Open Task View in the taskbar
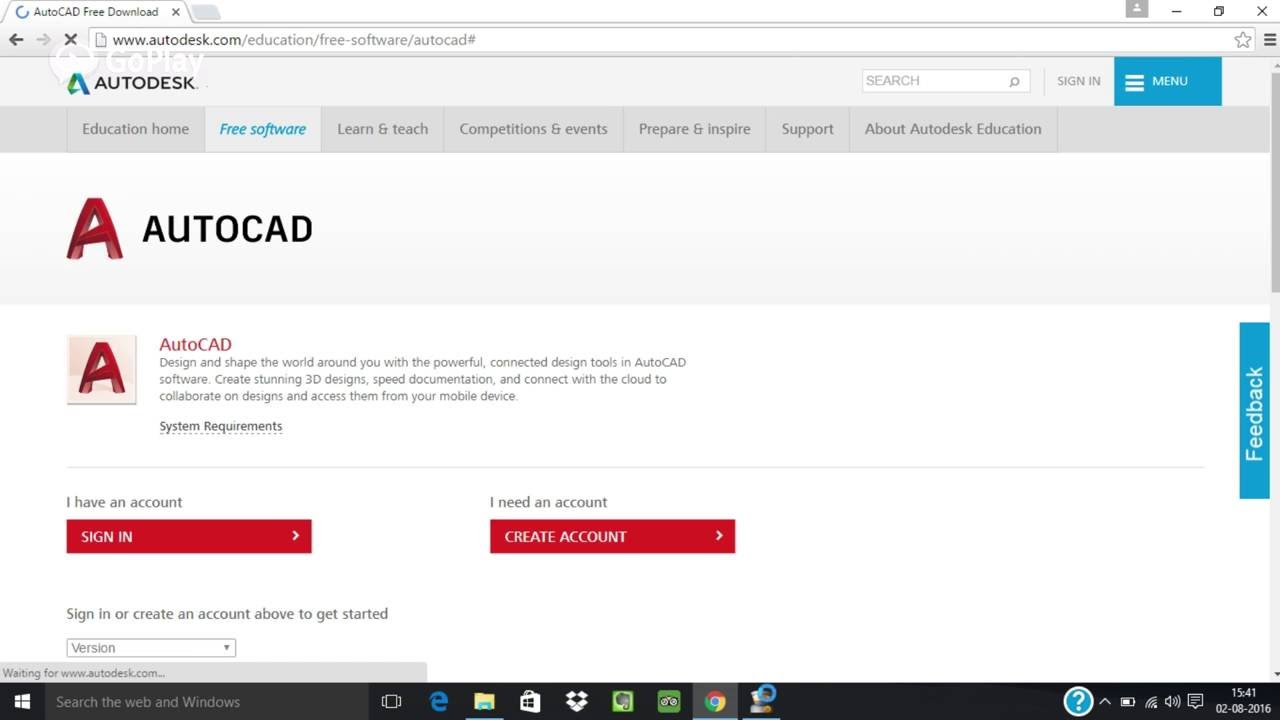 coord(391,702)
